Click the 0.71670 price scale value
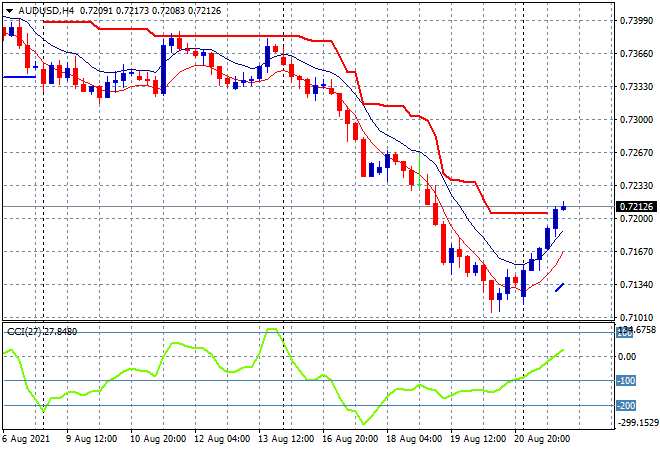Image resolution: width=660 pixels, height=450 pixels. click(636, 252)
